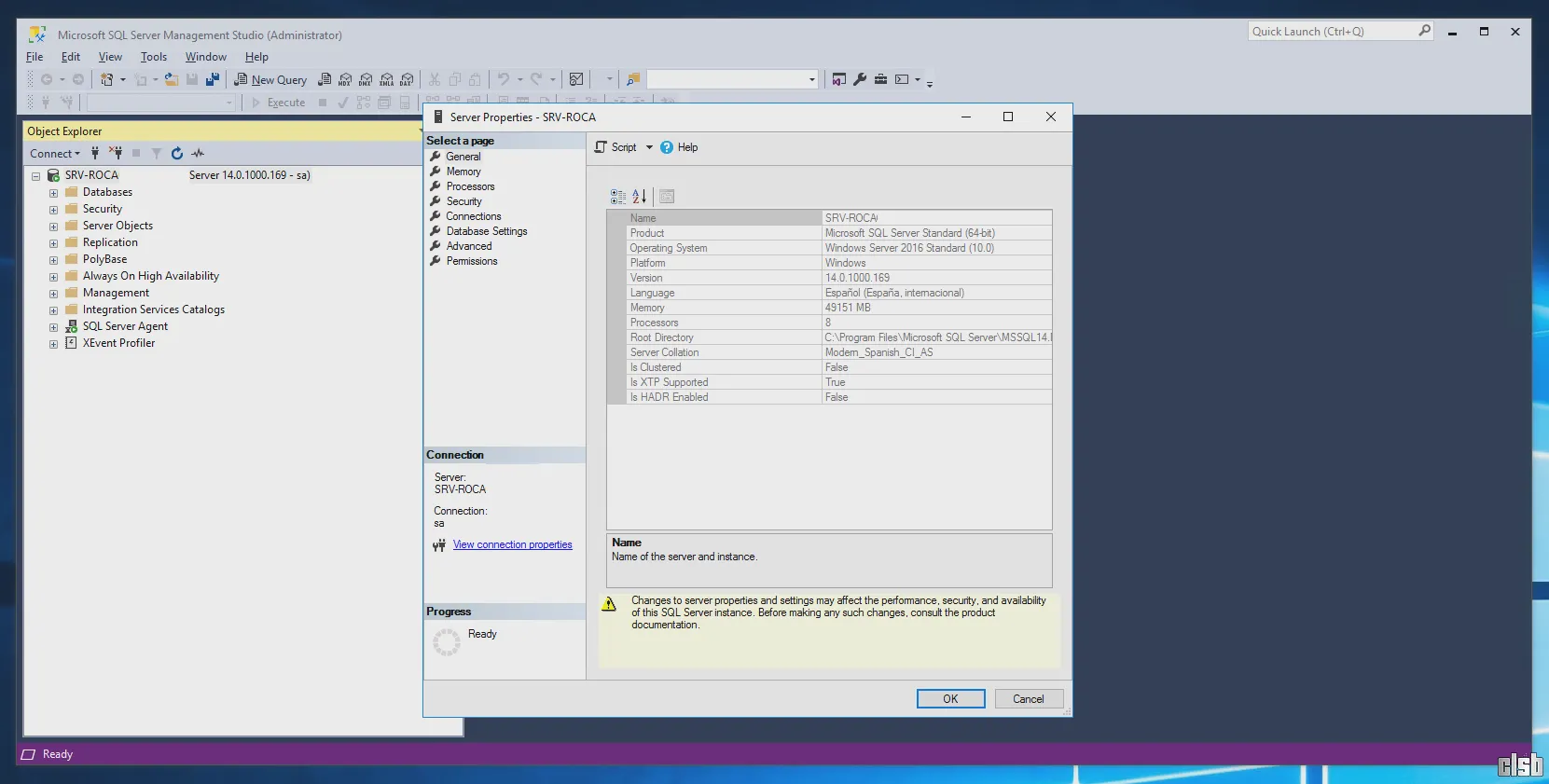Screen dimensions: 1549x784
Task: Click the New Item toolbar icon
Action: click(107, 79)
